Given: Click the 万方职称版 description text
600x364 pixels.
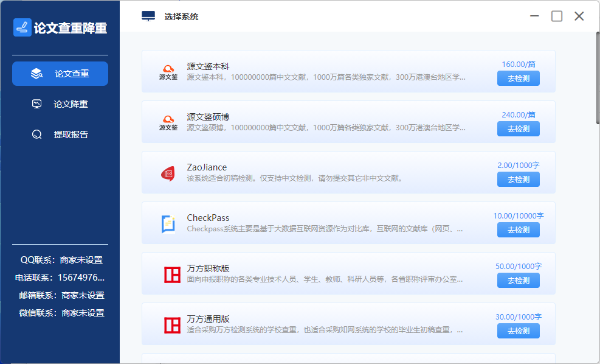Looking at the screenshot, I should 325,279.
